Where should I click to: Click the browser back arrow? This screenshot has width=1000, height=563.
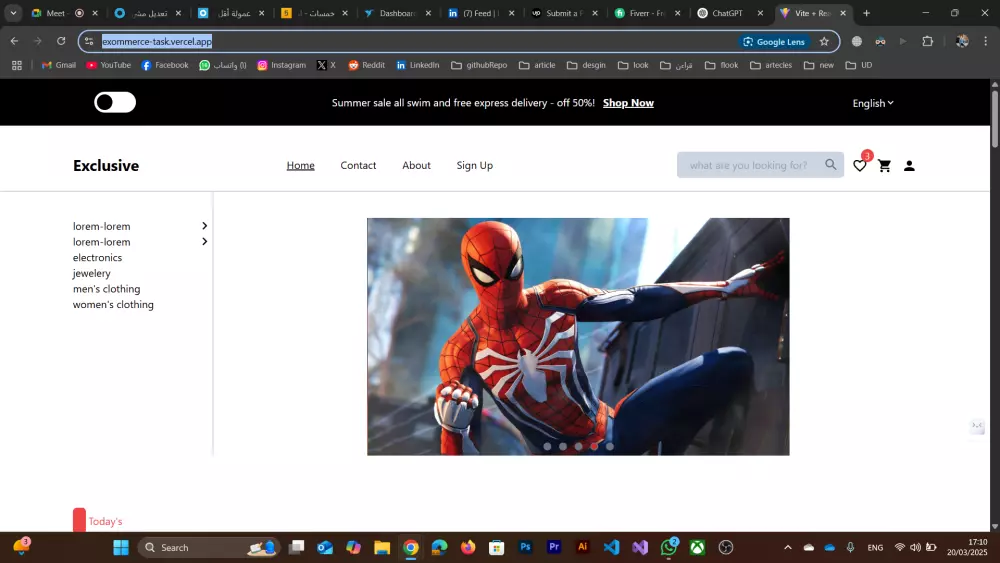coord(14,41)
